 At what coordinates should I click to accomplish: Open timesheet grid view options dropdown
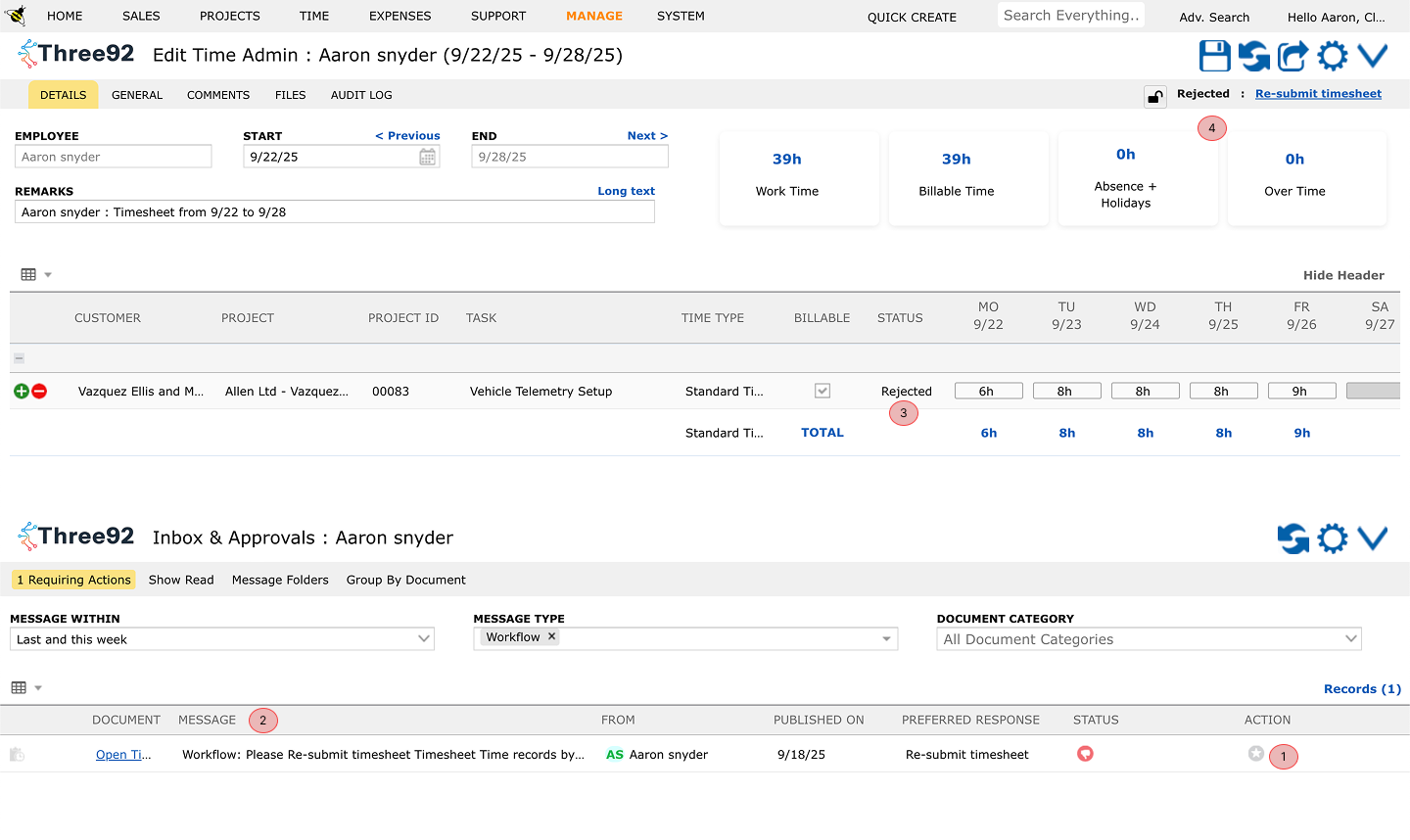click(35, 275)
